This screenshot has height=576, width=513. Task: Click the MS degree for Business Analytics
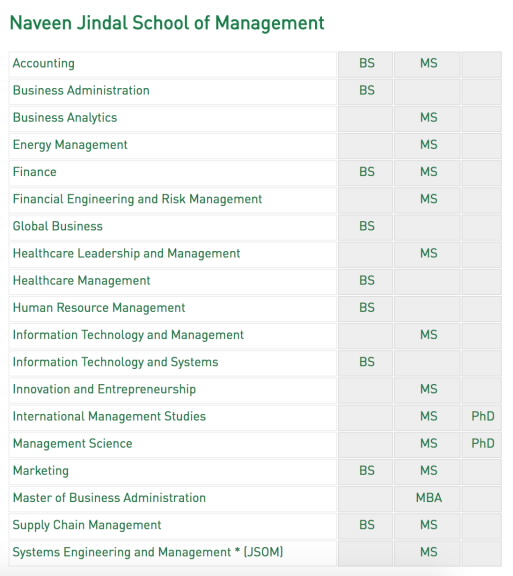tap(428, 118)
